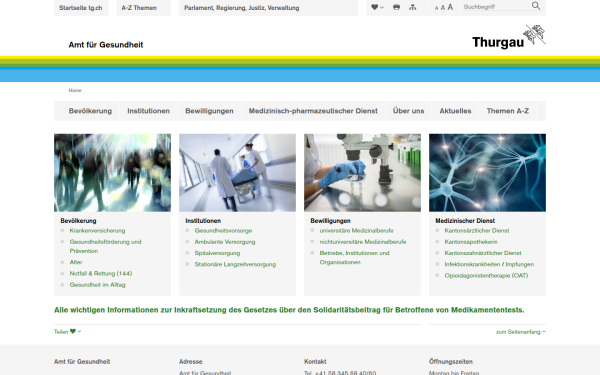Jump via zum Seitenanfang link

521,332
